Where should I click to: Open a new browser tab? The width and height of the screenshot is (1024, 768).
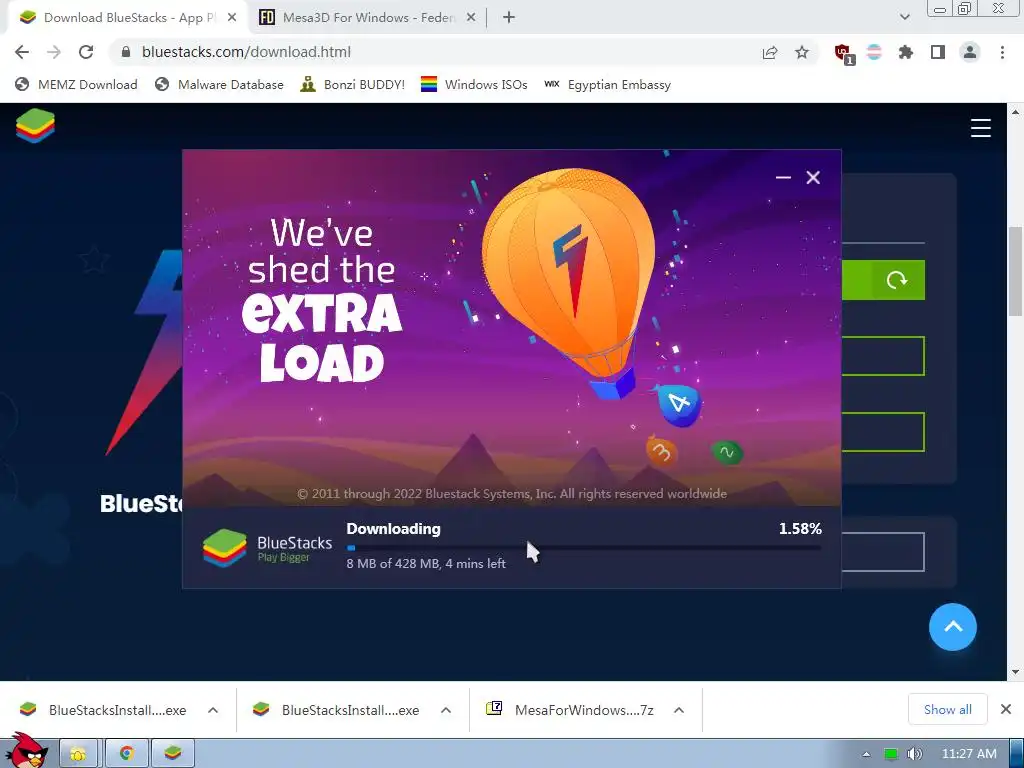[509, 18]
